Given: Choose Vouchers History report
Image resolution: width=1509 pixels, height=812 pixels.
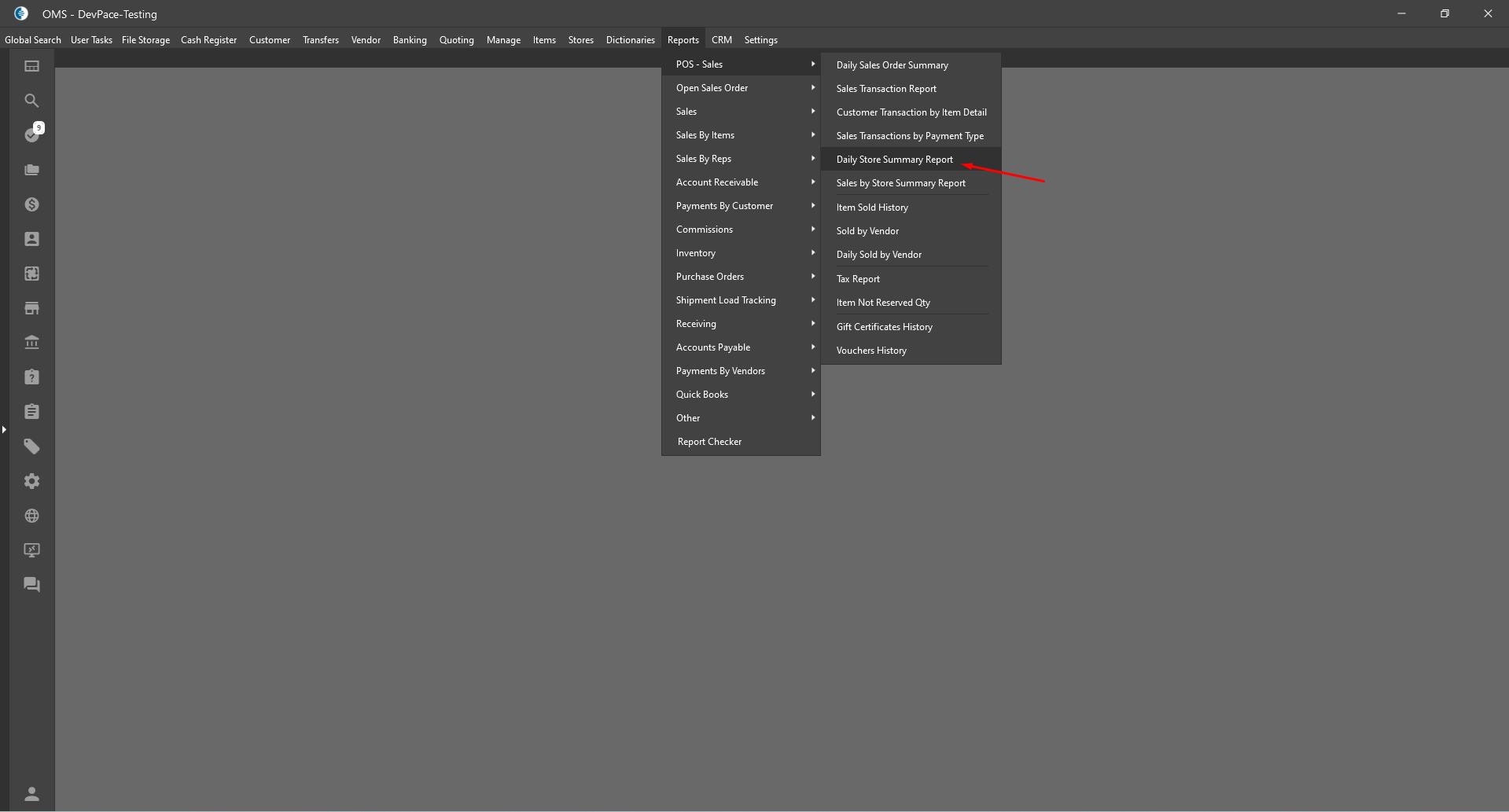Looking at the screenshot, I should 911,351.
